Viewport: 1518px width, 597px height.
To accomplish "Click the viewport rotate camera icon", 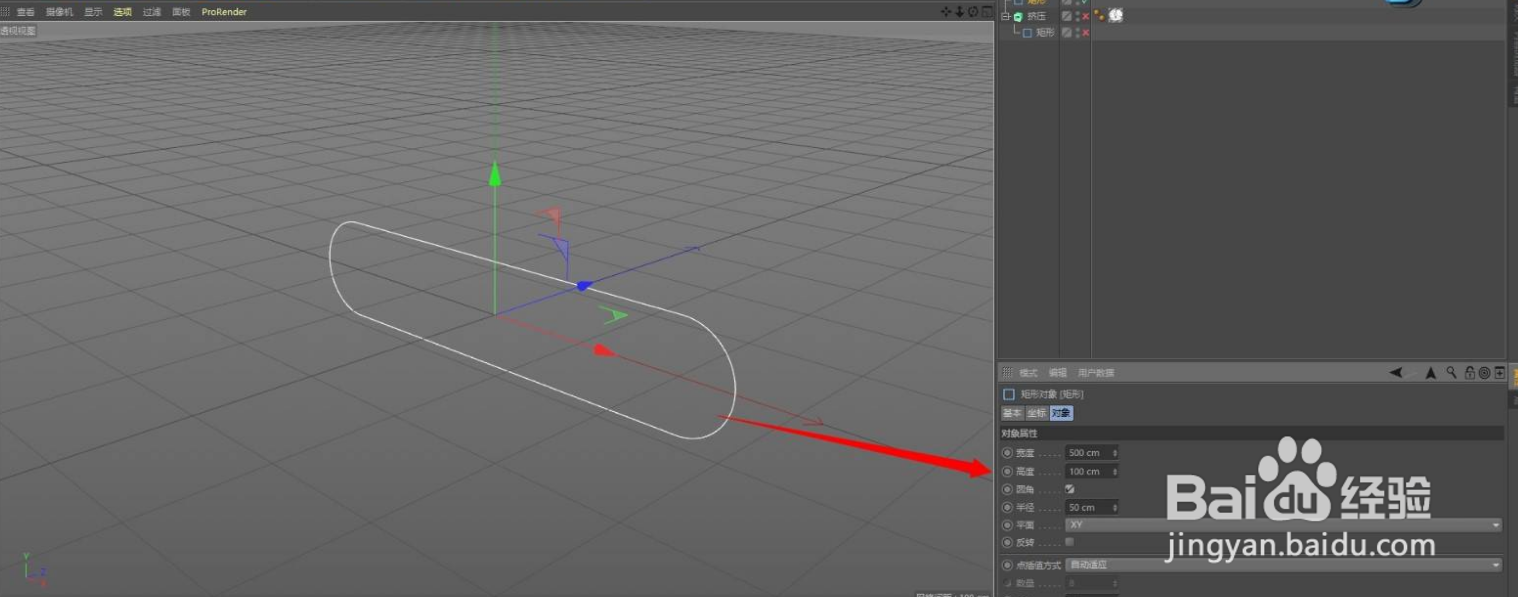I will 973,12.
